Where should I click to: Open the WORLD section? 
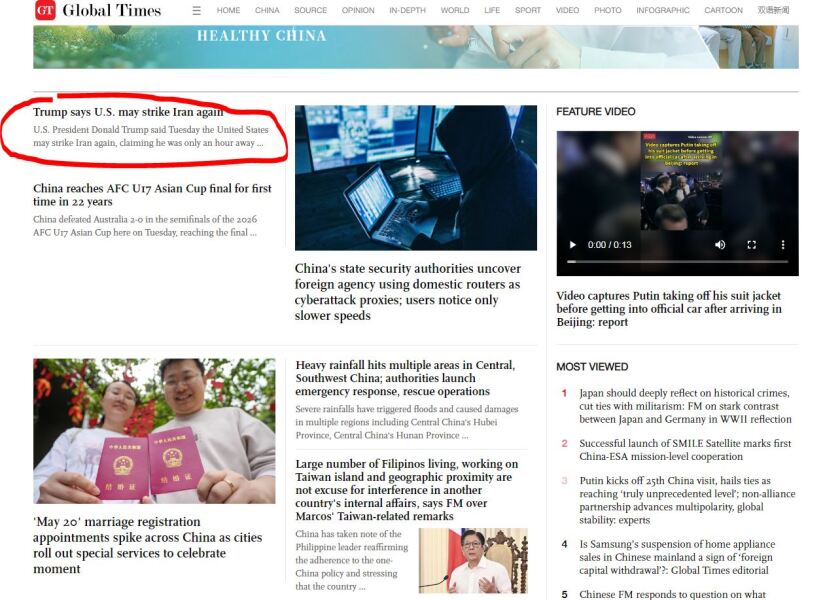[455, 10]
